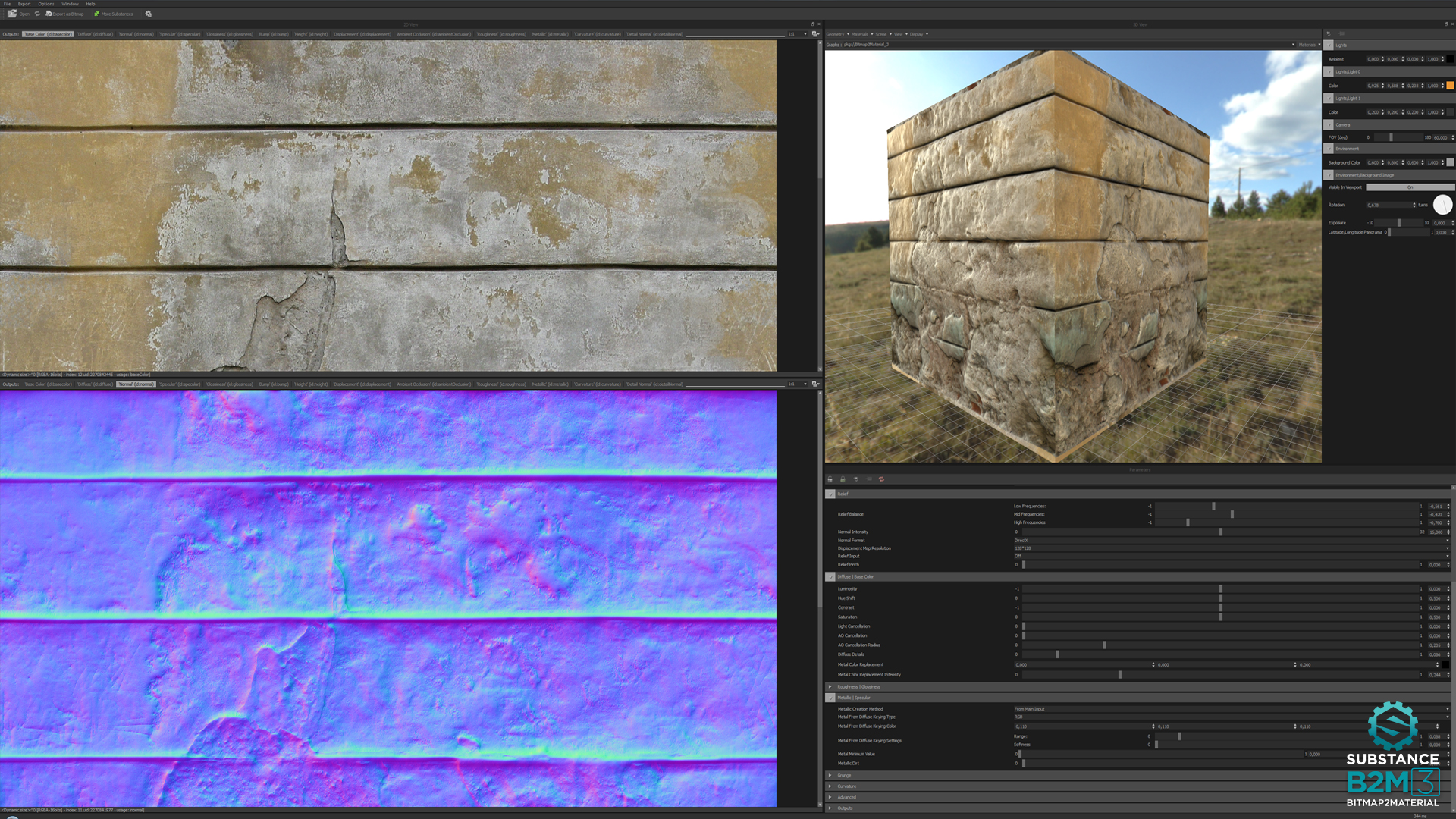Click the red reset arrows in the Parameters toolbar
1456x819 pixels.
pos(882,479)
